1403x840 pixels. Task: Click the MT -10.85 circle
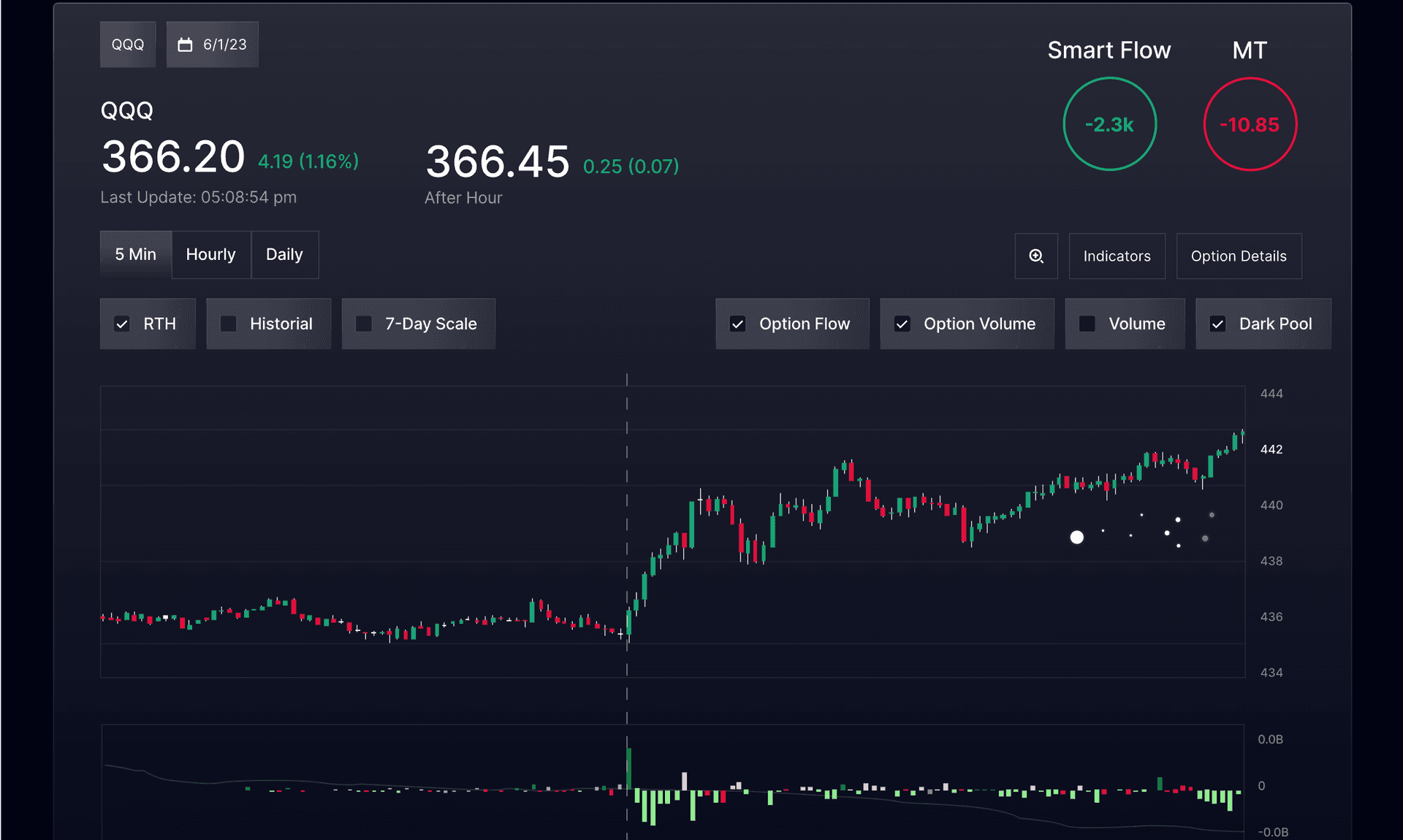[x=1250, y=124]
